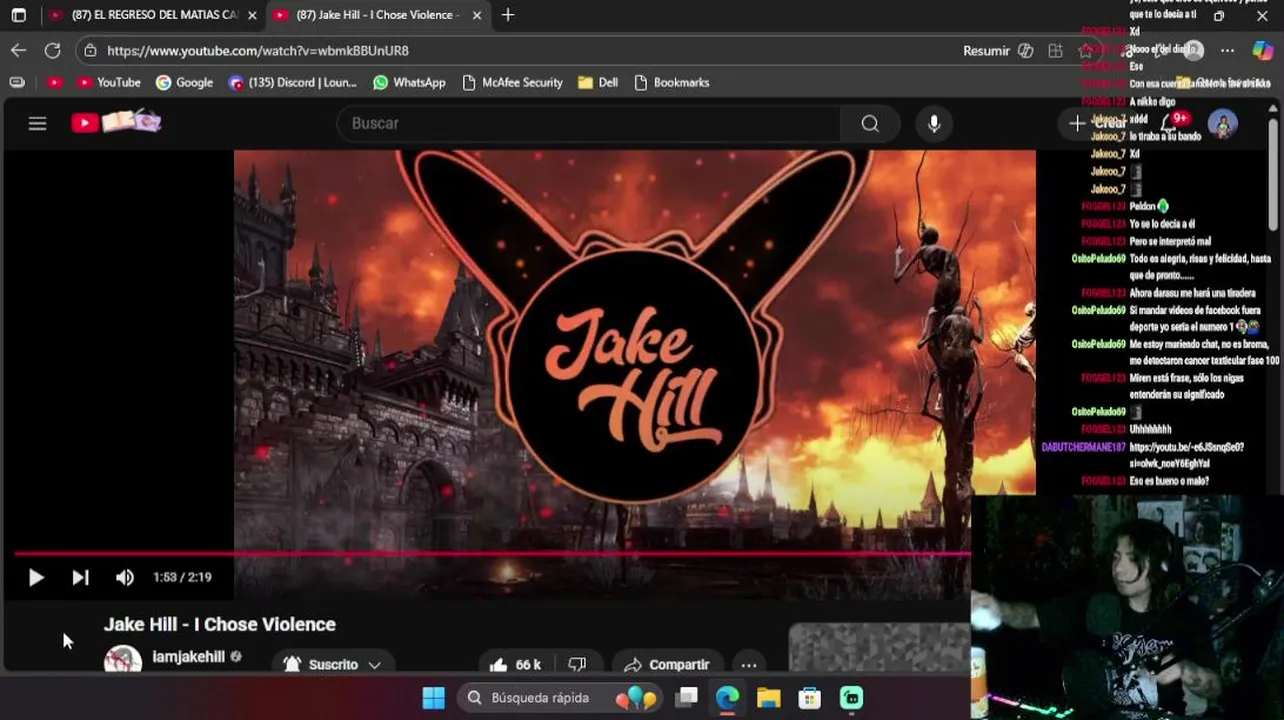Open the red YouTube icon-only bookmark
Screen dimensions: 1284x720
point(54,82)
